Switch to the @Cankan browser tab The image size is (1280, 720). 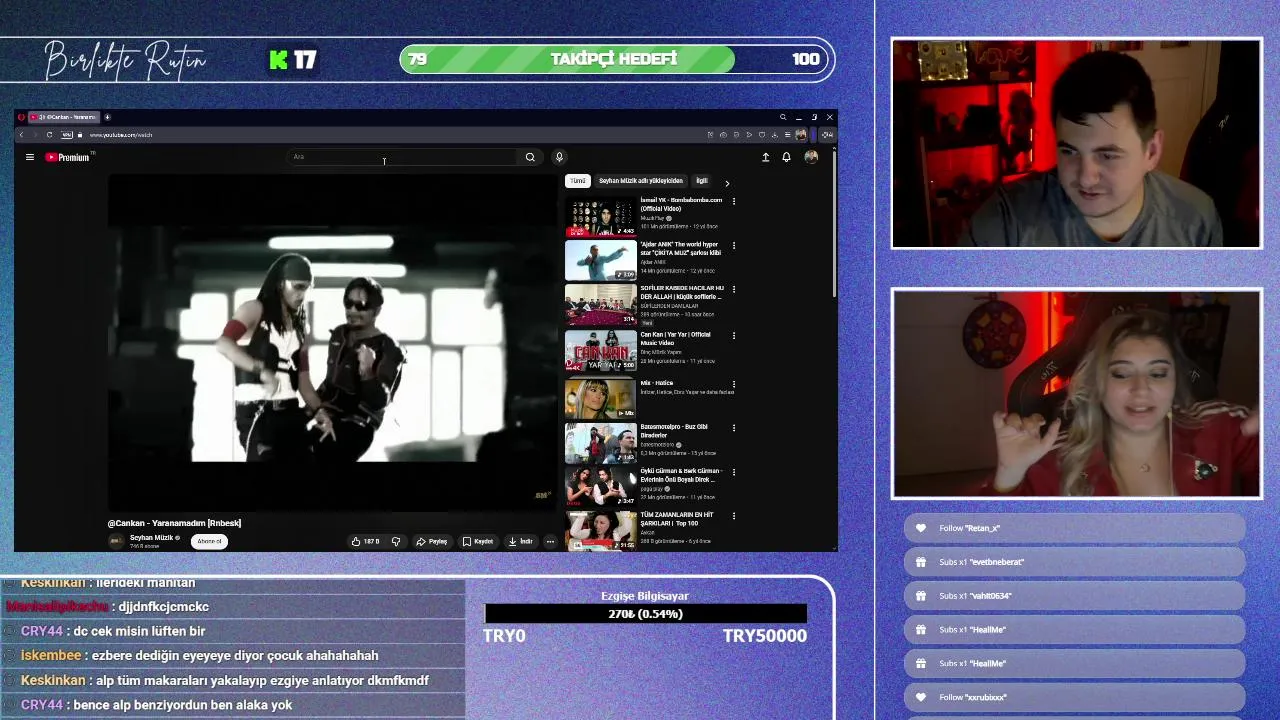coord(64,117)
